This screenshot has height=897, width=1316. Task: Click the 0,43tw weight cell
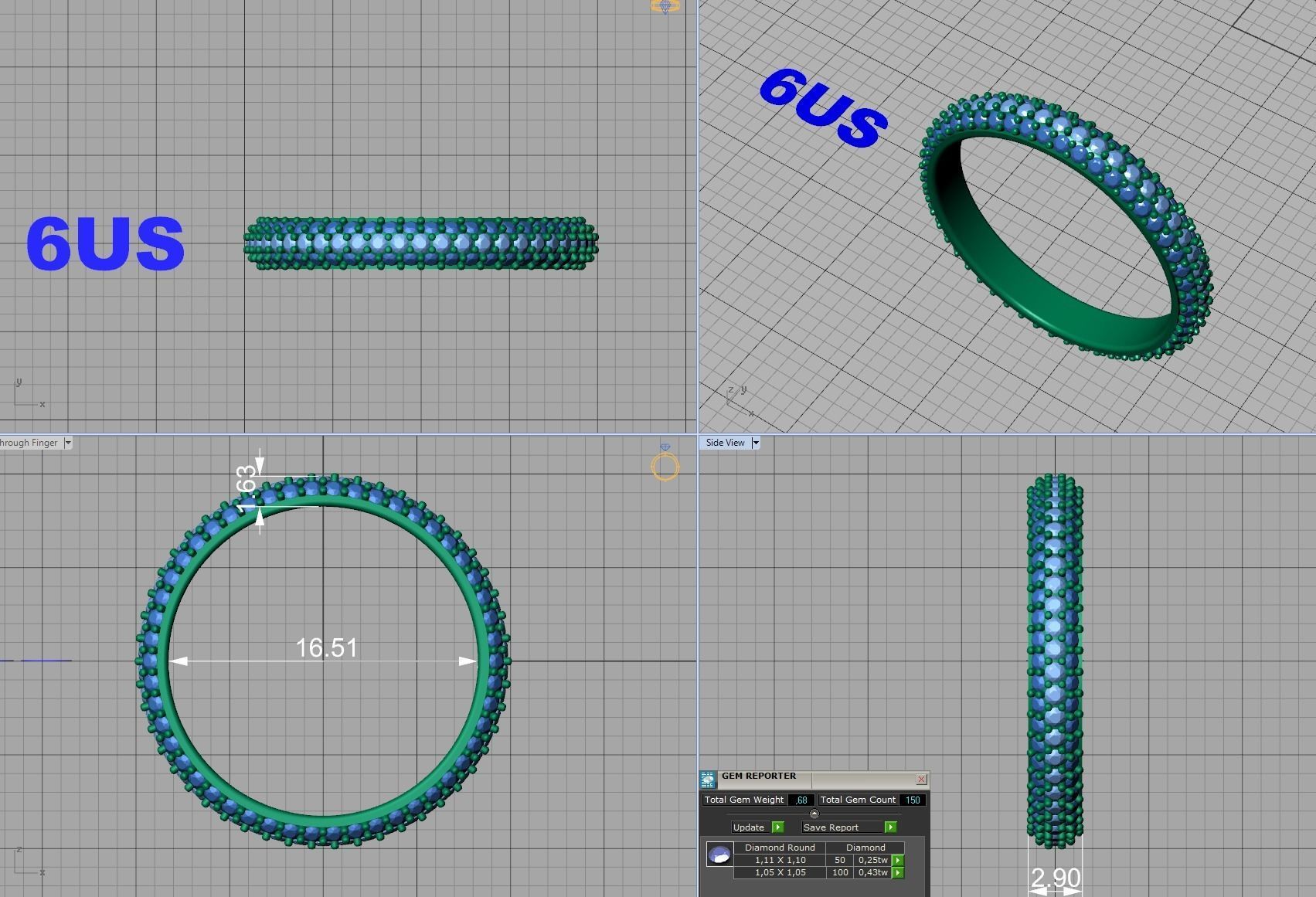tap(873, 872)
